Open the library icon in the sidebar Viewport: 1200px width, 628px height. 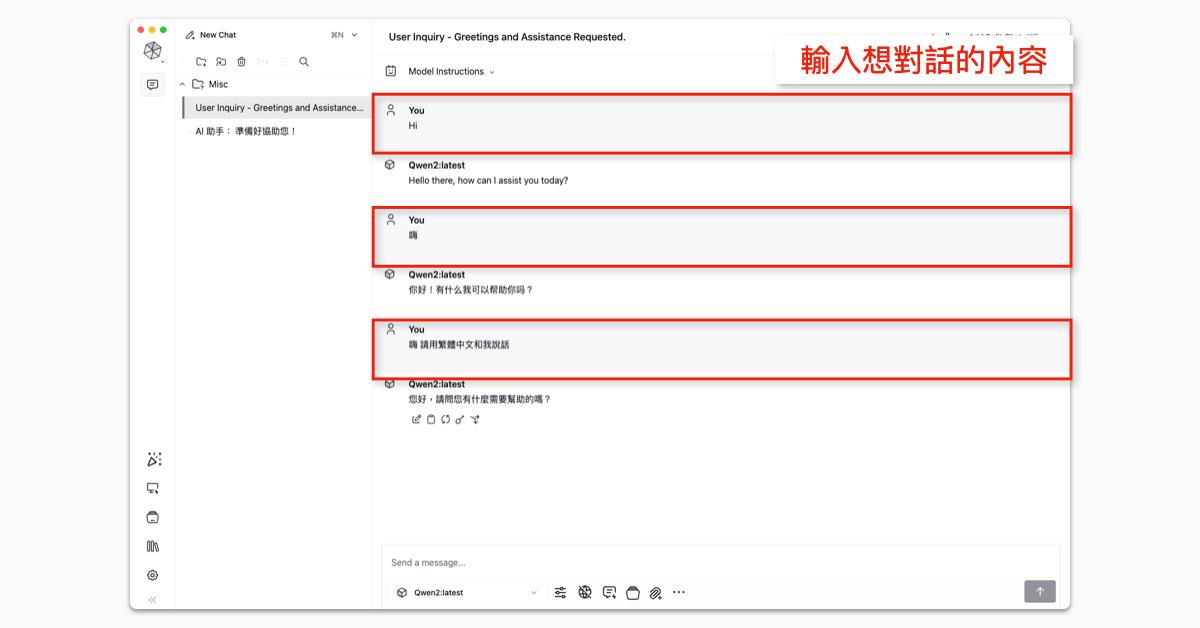coord(153,547)
